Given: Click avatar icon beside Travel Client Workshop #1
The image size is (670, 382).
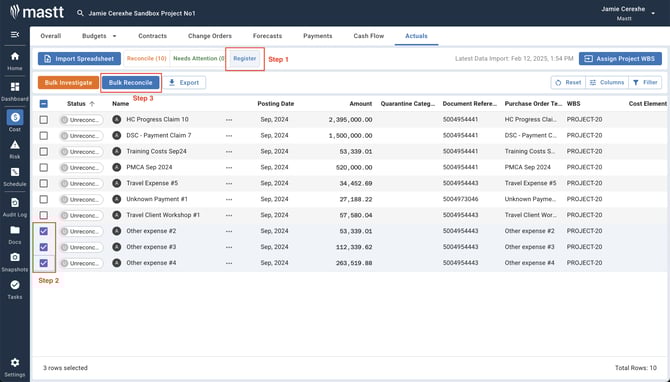Looking at the screenshot, I should [x=117, y=215].
